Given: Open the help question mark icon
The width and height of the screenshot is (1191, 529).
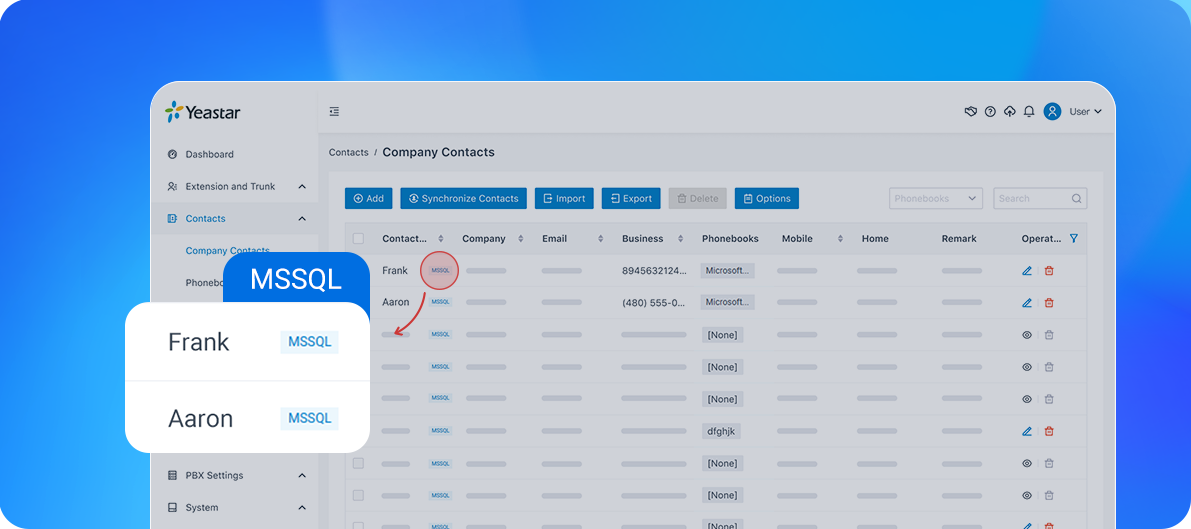Looking at the screenshot, I should click(x=990, y=112).
